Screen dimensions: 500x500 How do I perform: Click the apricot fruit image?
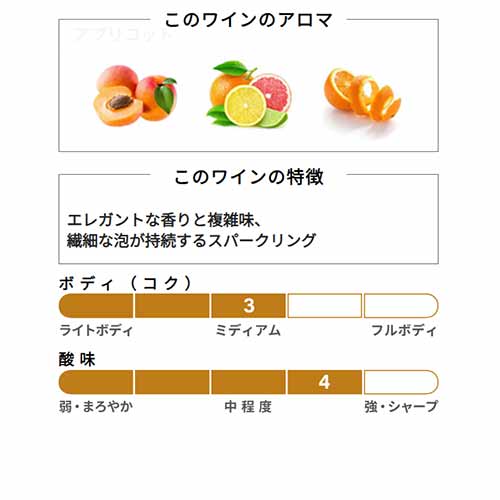135,95
